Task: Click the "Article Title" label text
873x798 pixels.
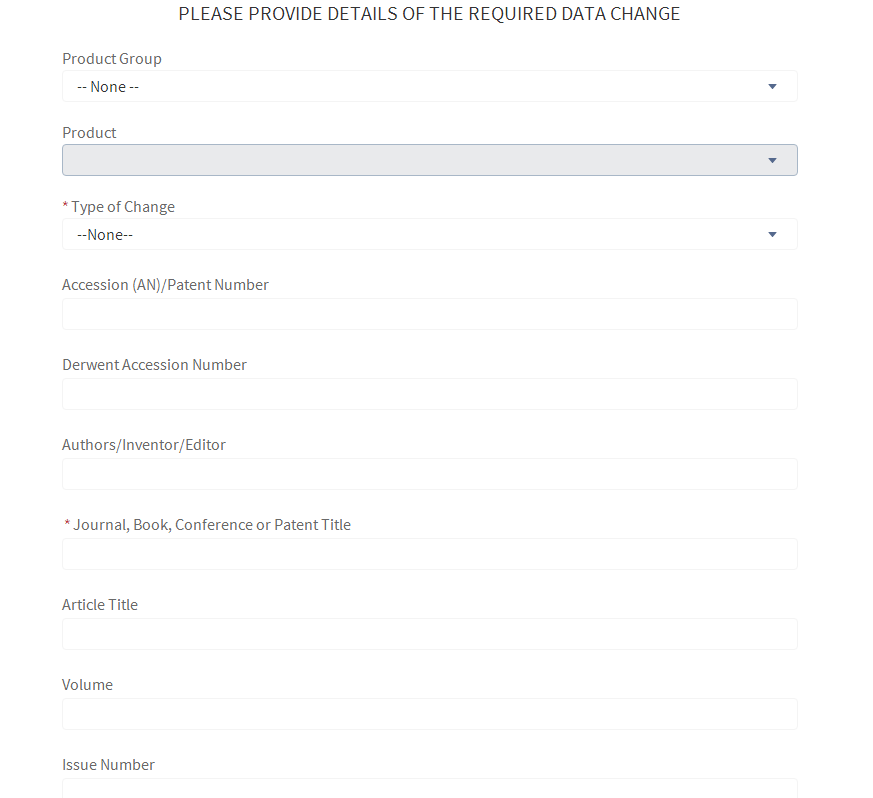Action: coord(100,605)
